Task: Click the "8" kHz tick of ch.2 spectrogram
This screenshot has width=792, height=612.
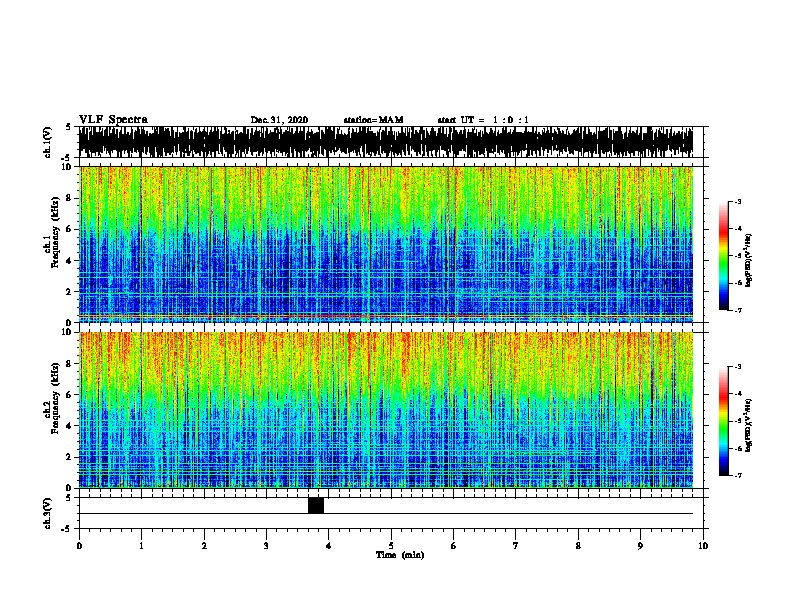Action: [70, 364]
